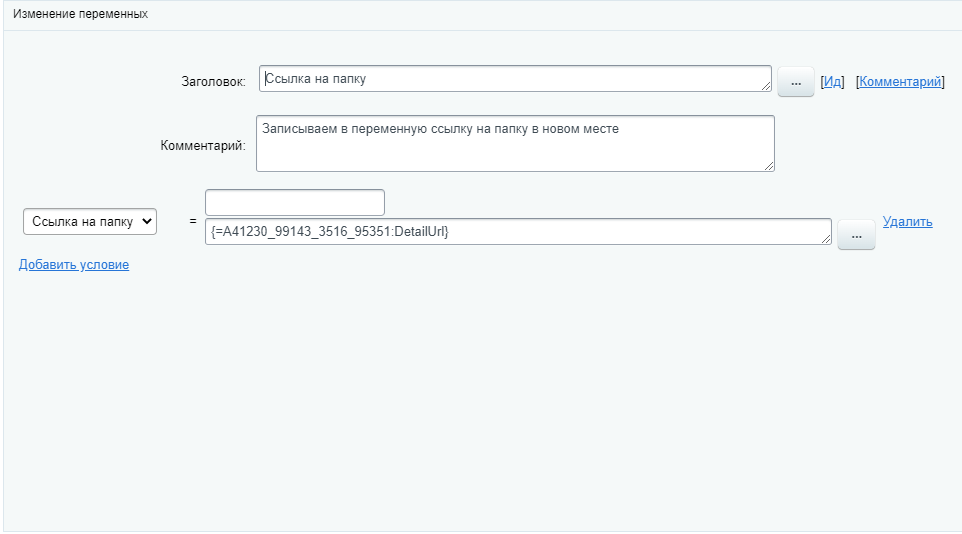Image resolution: width=962 pixels, height=534 pixels.
Task: Focus the comment textarea with description text
Action: click(x=514, y=143)
